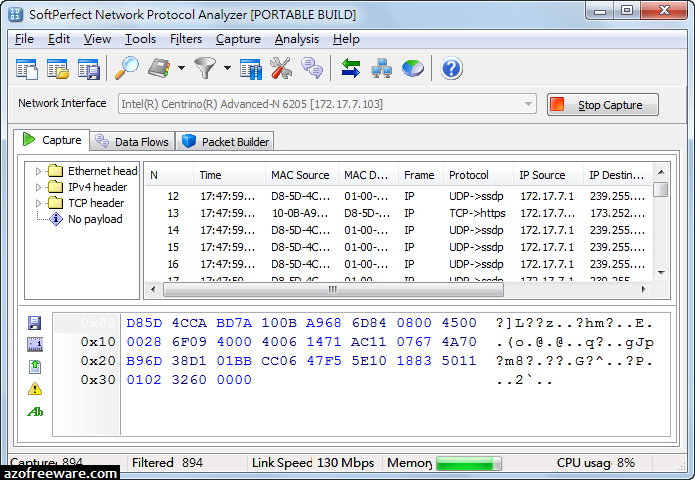Viewport: 695px width, 480px height.
Task: Open the Network Interface combo box
Action: pos(327,104)
